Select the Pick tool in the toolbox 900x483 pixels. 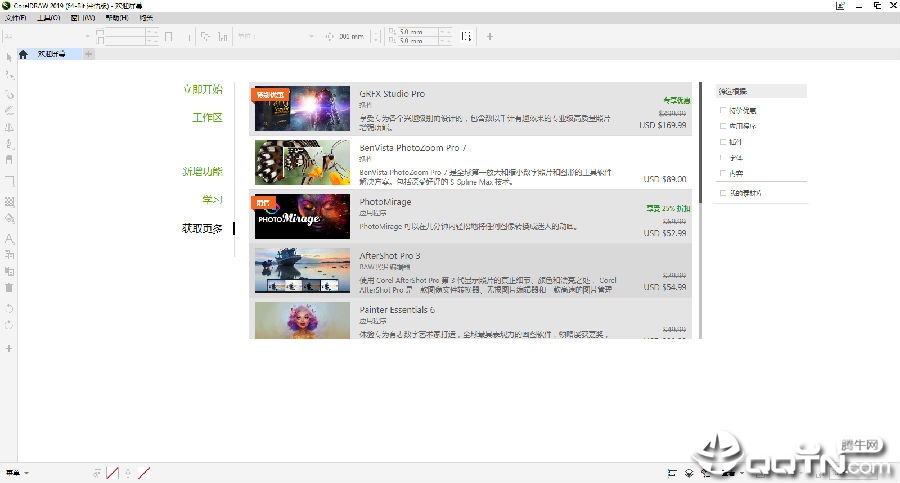(9, 57)
